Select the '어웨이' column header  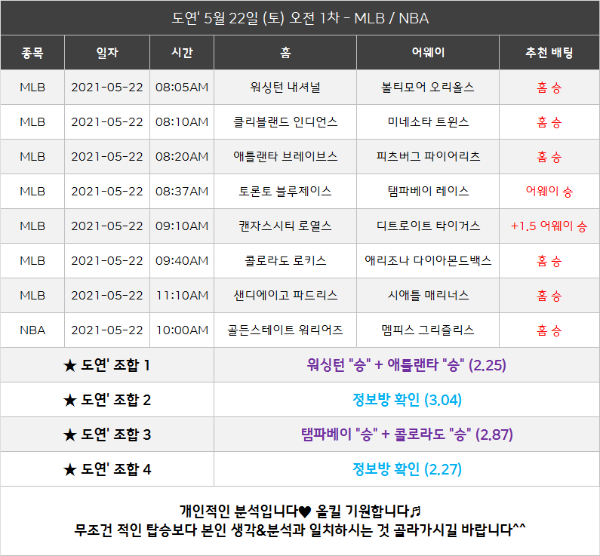click(x=428, y=52)
